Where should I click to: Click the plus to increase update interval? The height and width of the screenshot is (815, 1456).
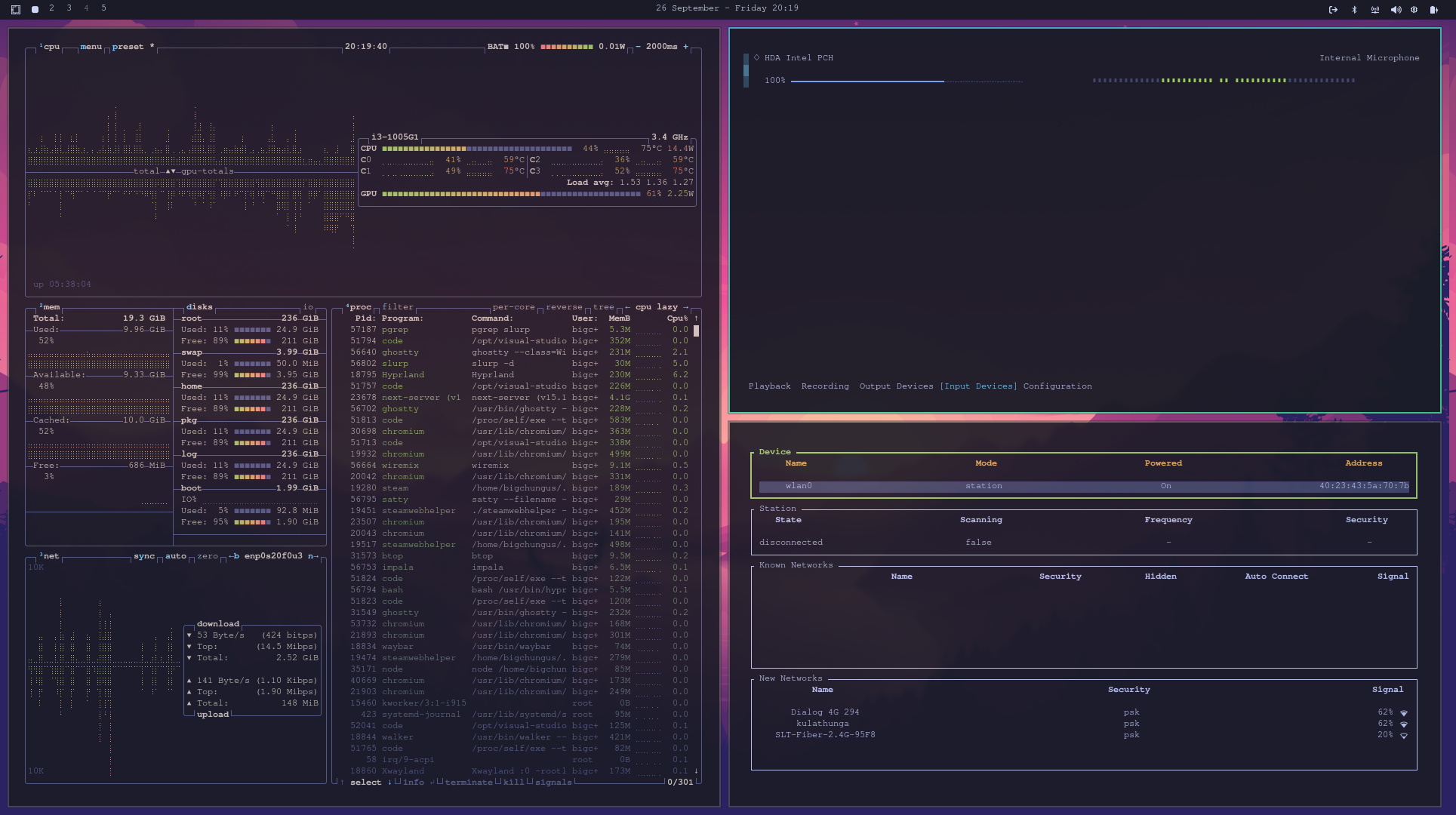click(x=685, y=47)
